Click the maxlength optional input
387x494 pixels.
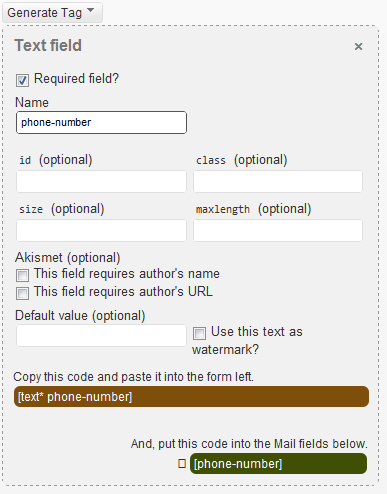pyautogui.click(x=278, y=230)
